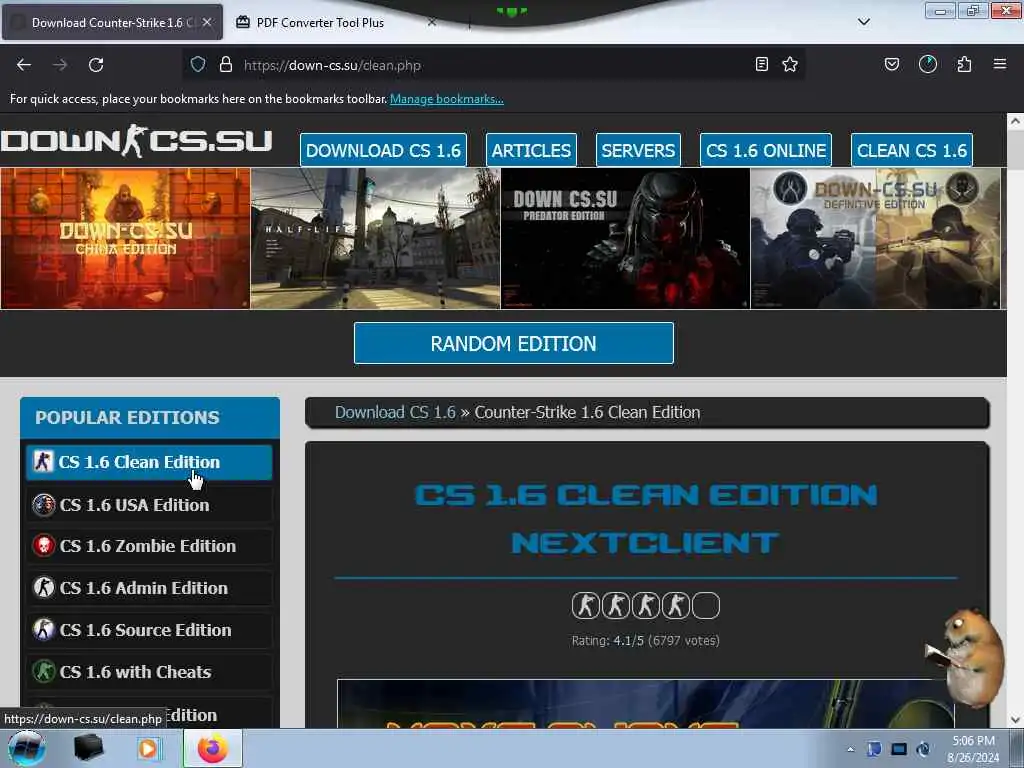Select CS 1.6 Zombie Edition in sidebar
Viewport: 1024px width, 768px height.
(x=149, y=546)
